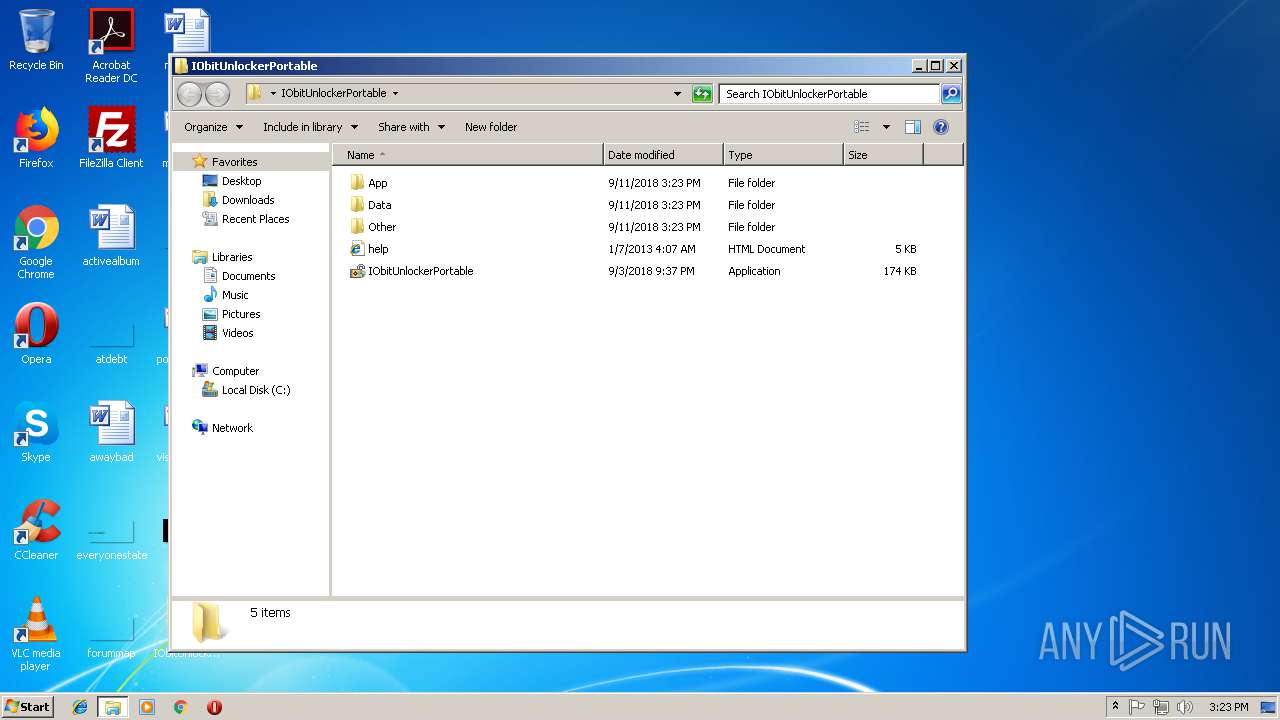Click the Back navigation arrow
1280x720 pixels.
189,94
